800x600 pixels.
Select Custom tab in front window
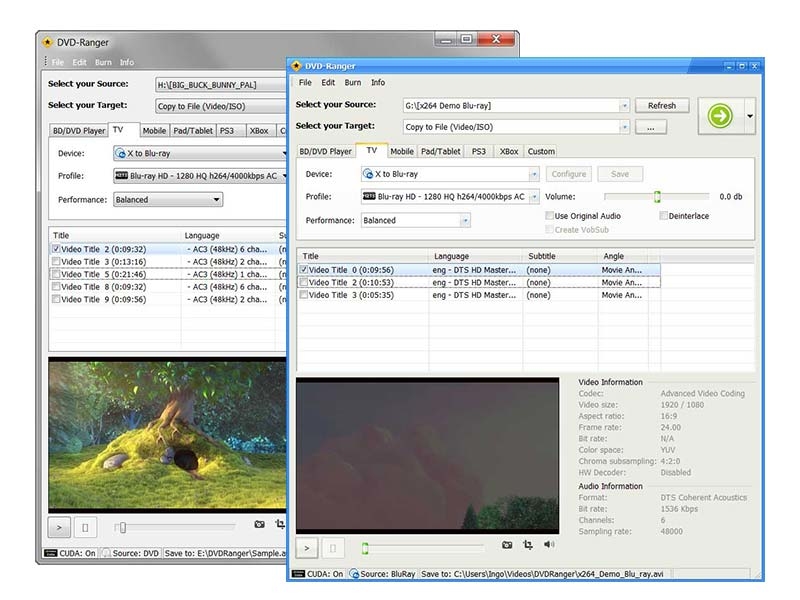(x=541, y=152)
